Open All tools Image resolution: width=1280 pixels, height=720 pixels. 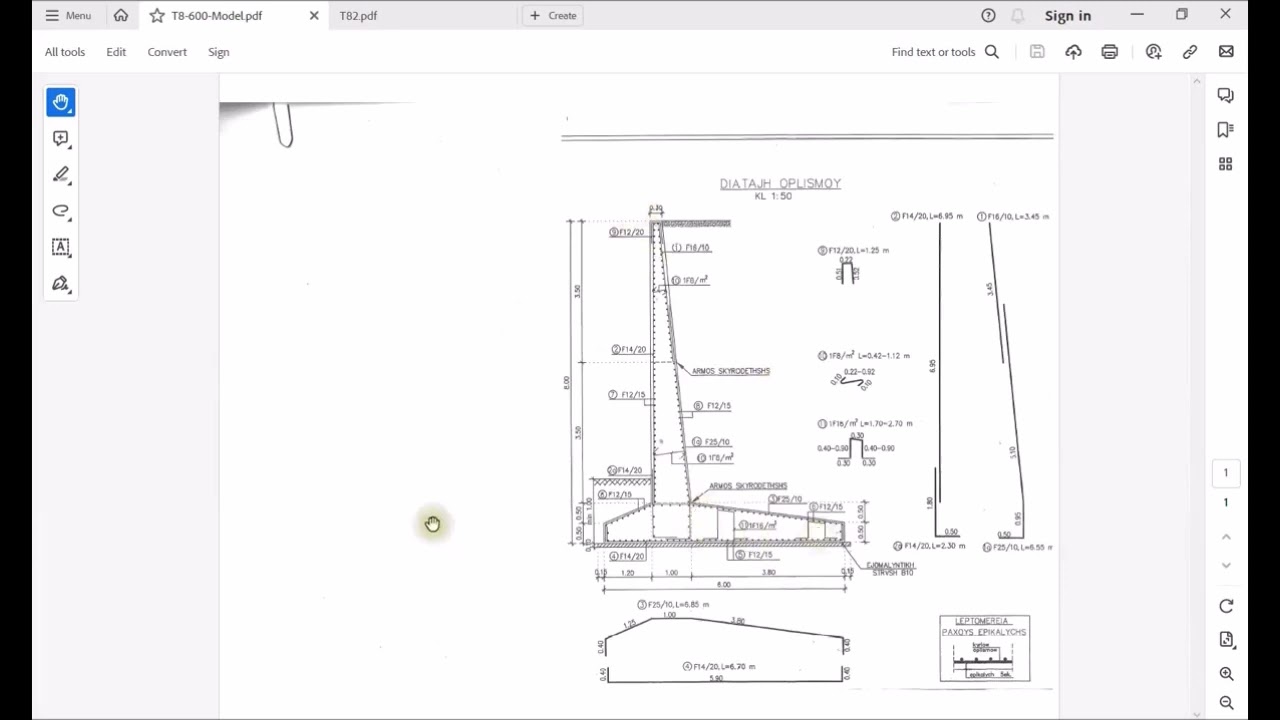tap(65, 52)
